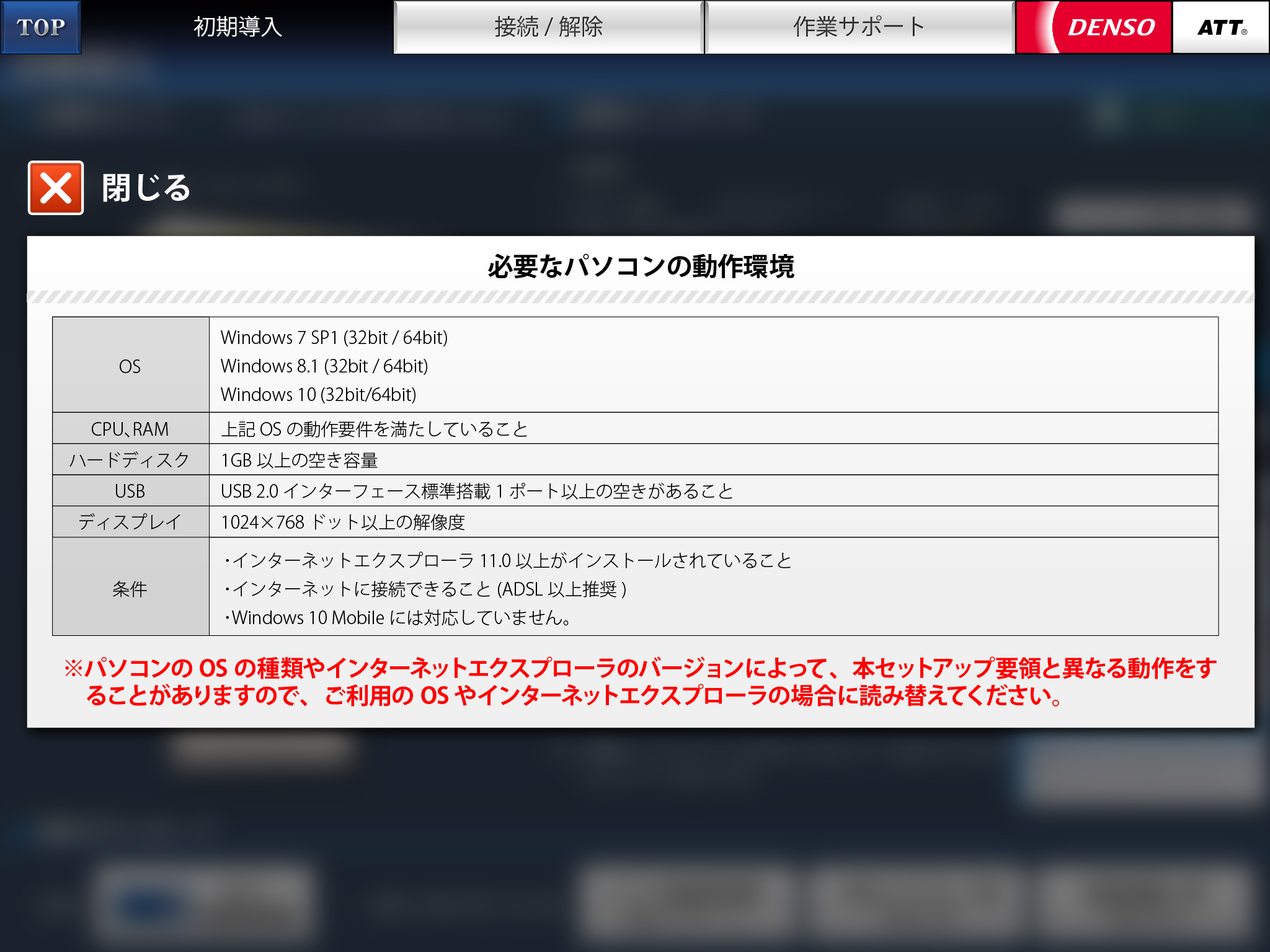This screenshot has width=1270, height=952.
Task: Click the red X close icon
Action: pyautogui.click(x=56, y=188)
